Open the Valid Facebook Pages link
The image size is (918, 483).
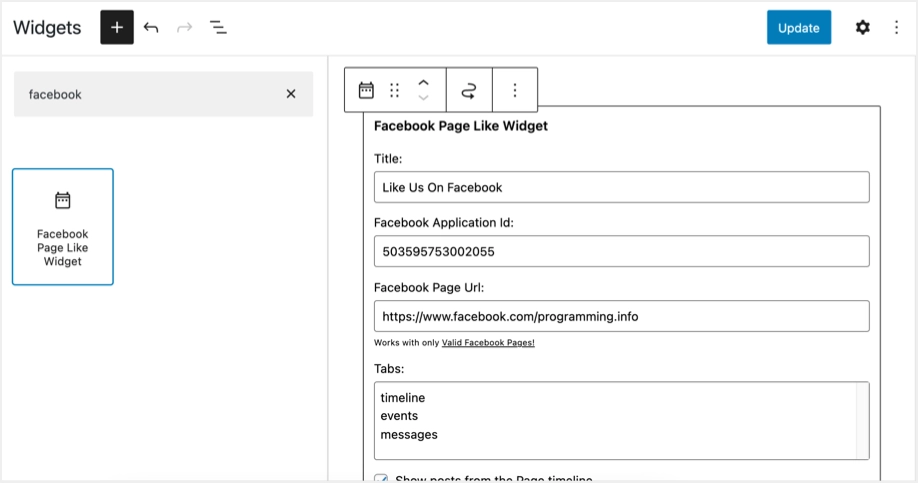(x=488, y=342)
